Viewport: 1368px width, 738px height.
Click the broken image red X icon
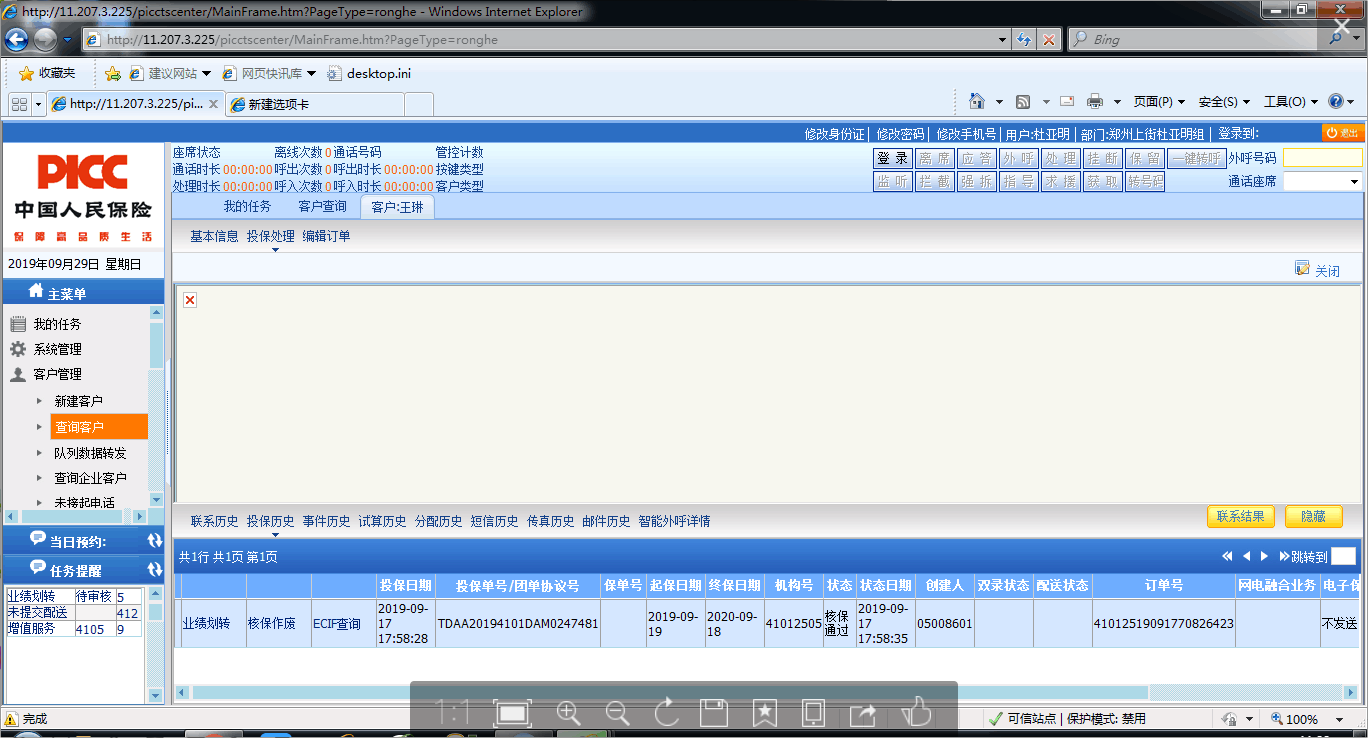tap(190, 300)
